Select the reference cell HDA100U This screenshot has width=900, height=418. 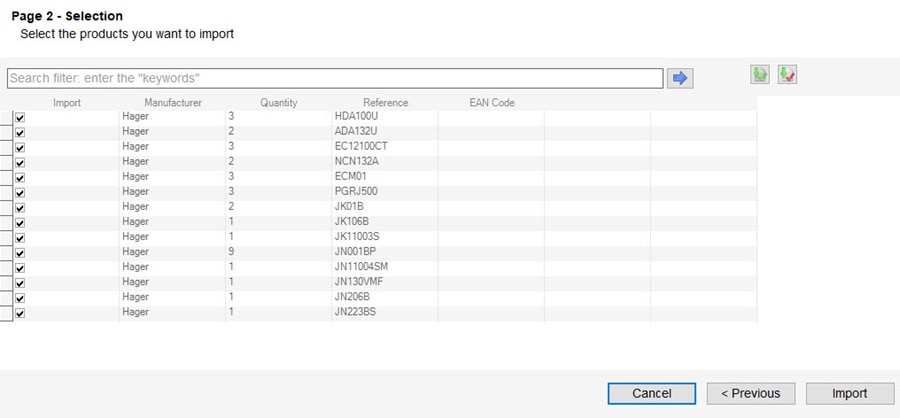(x=385, y=117)
